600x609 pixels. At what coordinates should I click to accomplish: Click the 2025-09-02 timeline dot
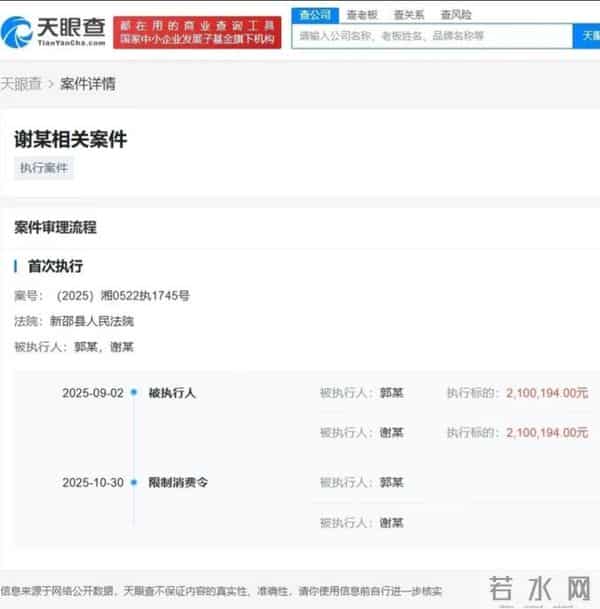tap(134, 392)
